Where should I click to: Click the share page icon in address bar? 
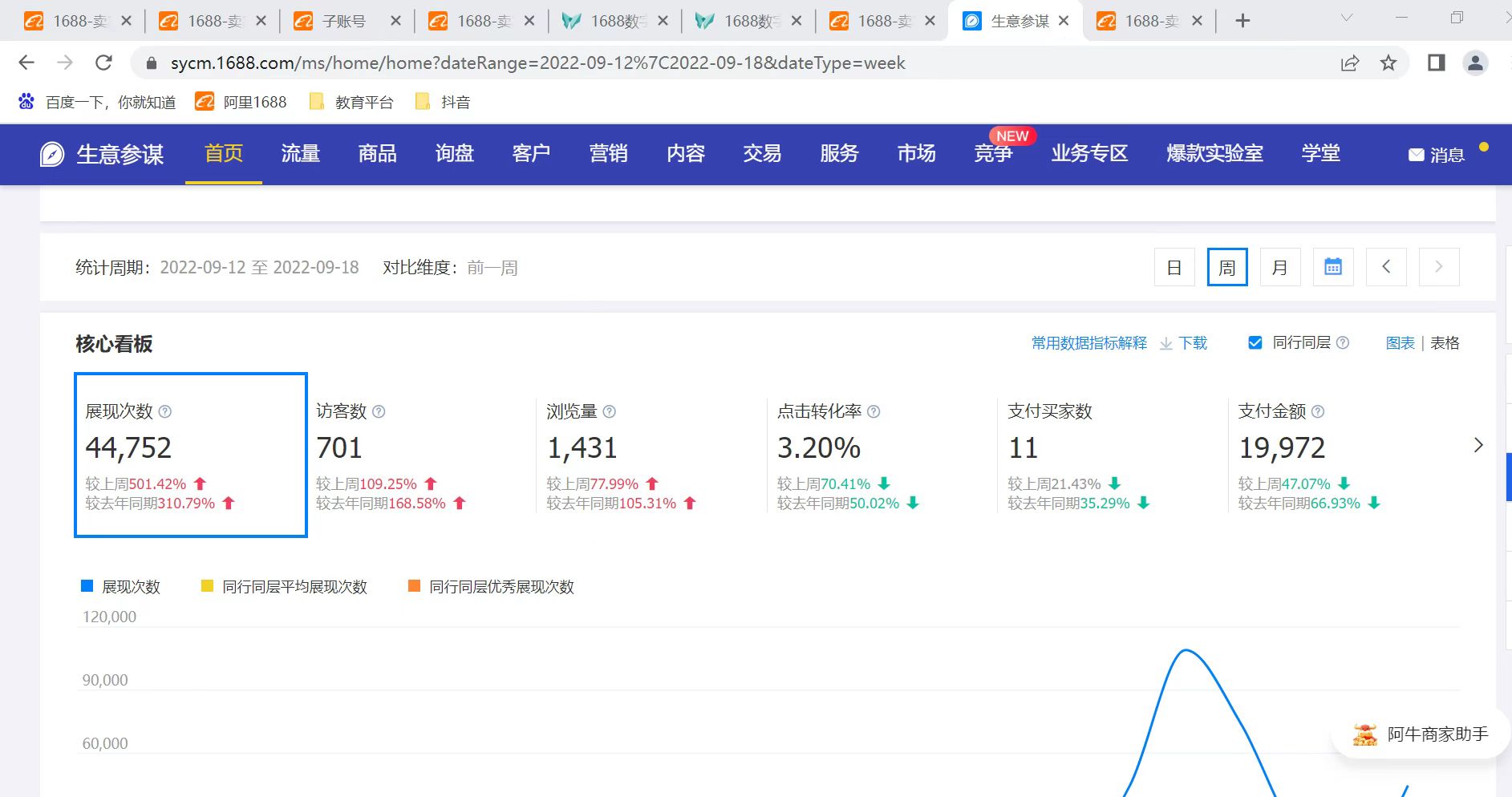pyautogui.click(x=1350, y=63)
